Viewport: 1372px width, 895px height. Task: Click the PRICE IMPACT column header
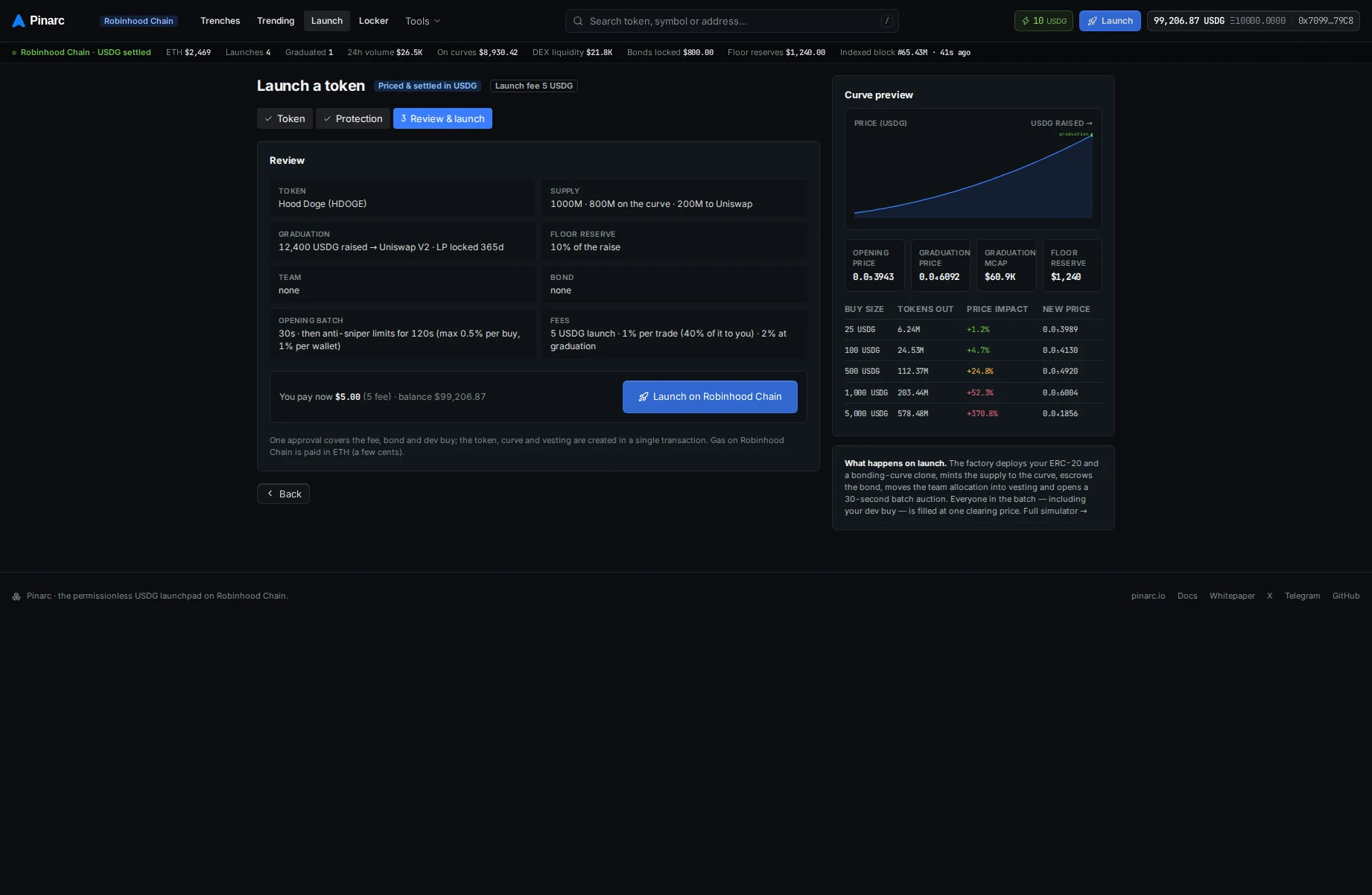tap(997, 309)
